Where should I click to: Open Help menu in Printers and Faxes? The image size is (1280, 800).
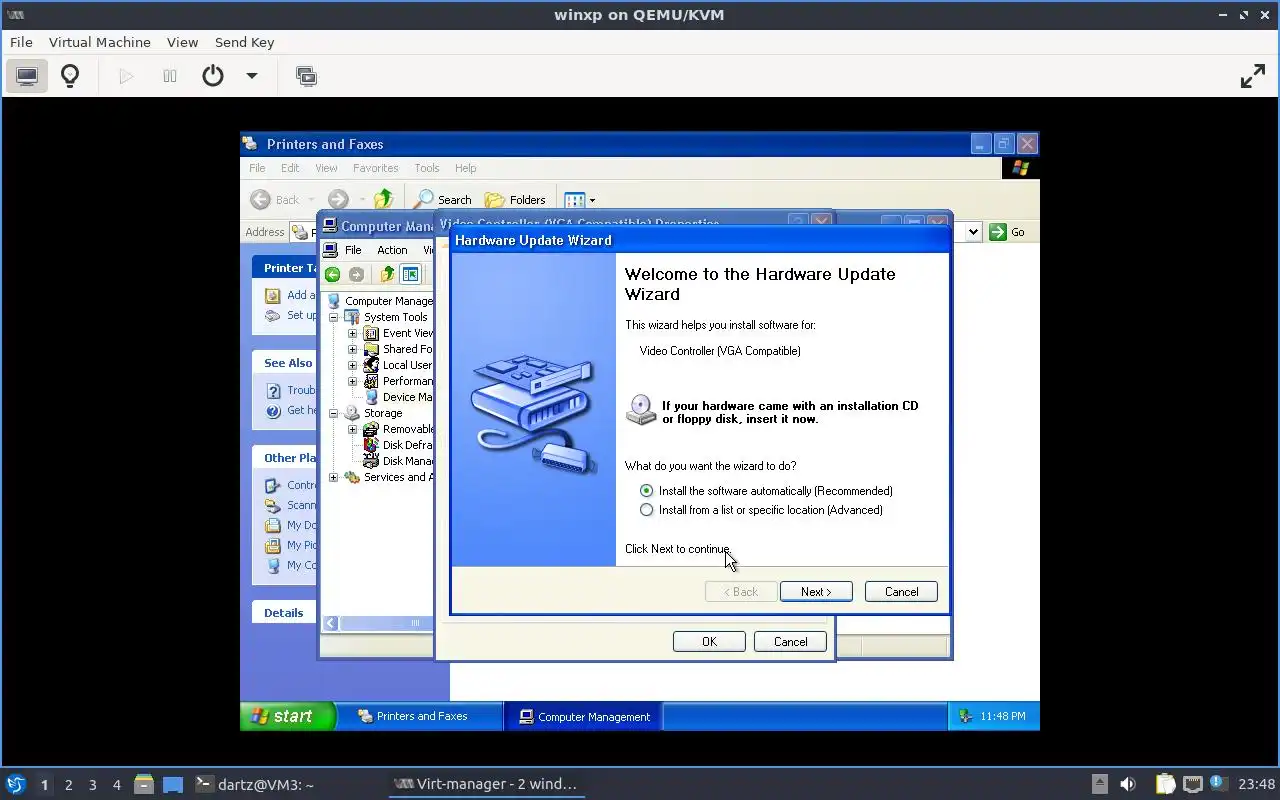coord(465,168)
